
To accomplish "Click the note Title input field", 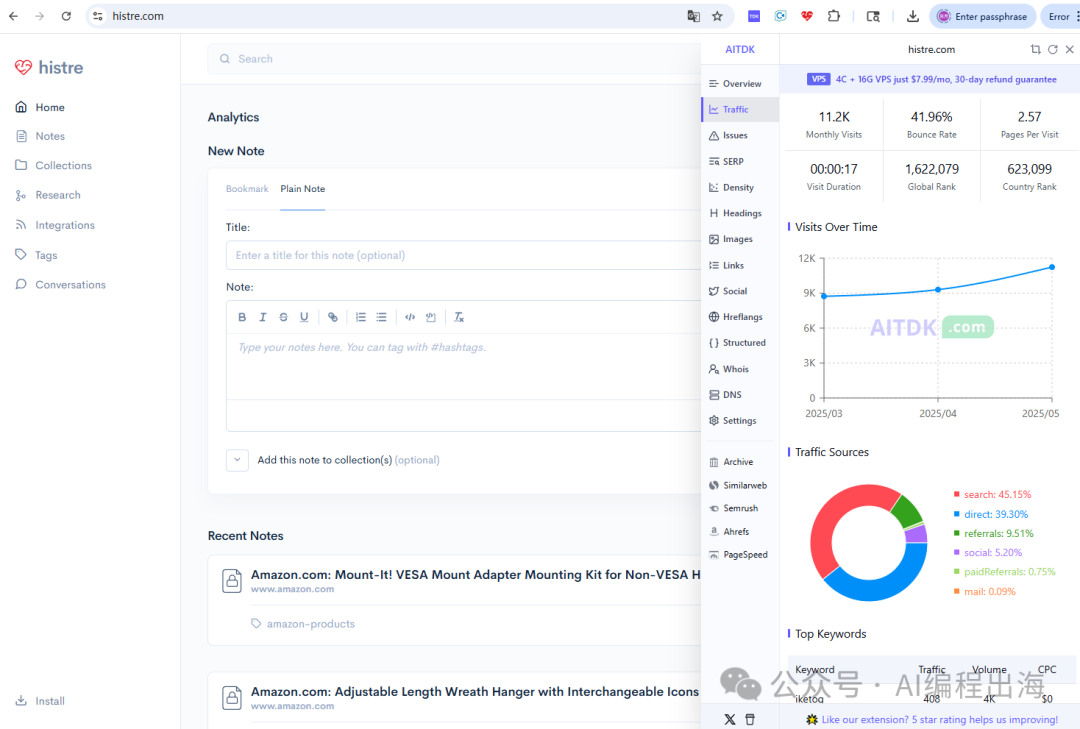I will coord(462,255).
